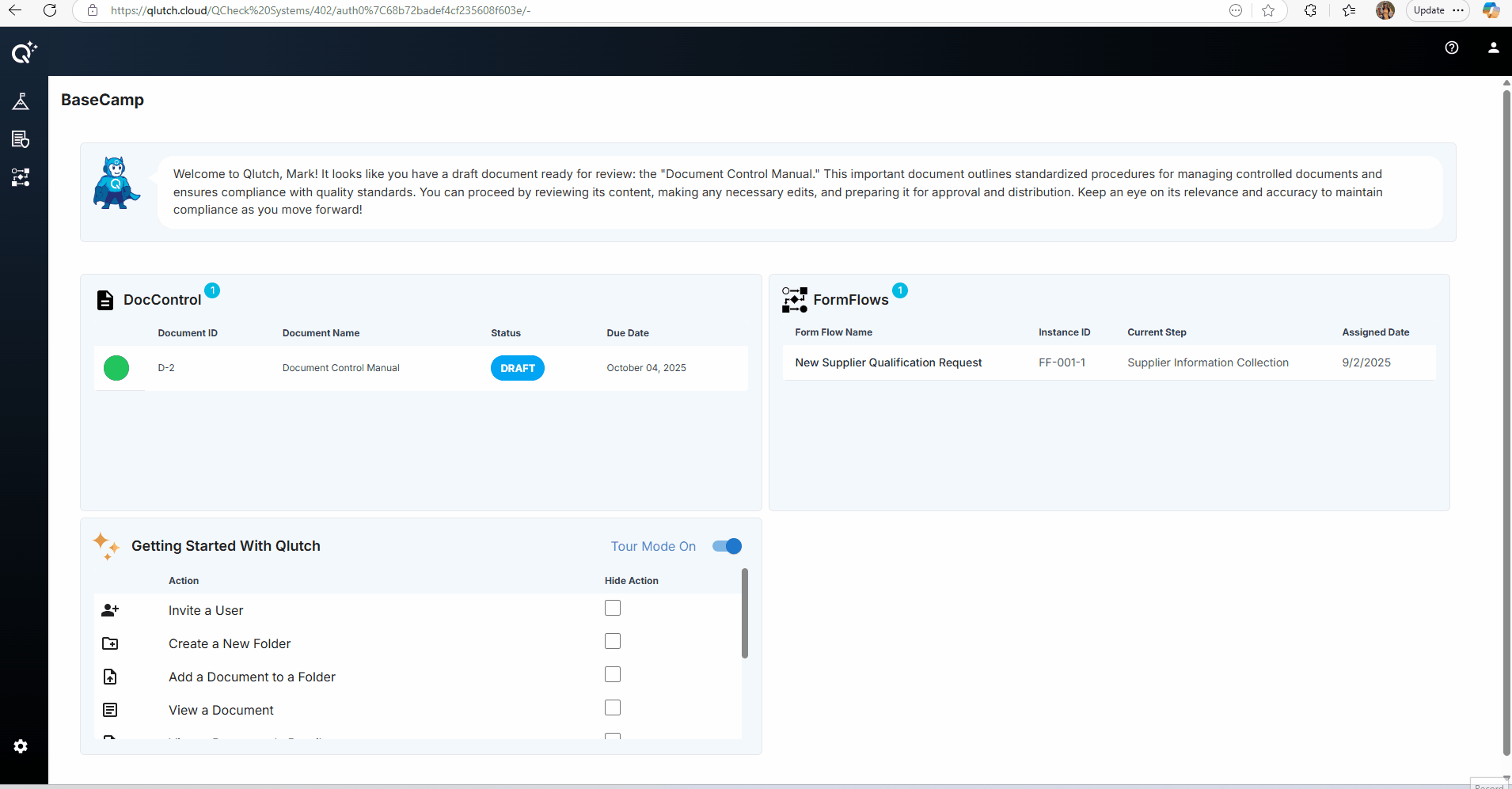Check Hide Action for Create a New Folder
The height and width of the screenshot is (789, 1512).
(x=613, y=641)
